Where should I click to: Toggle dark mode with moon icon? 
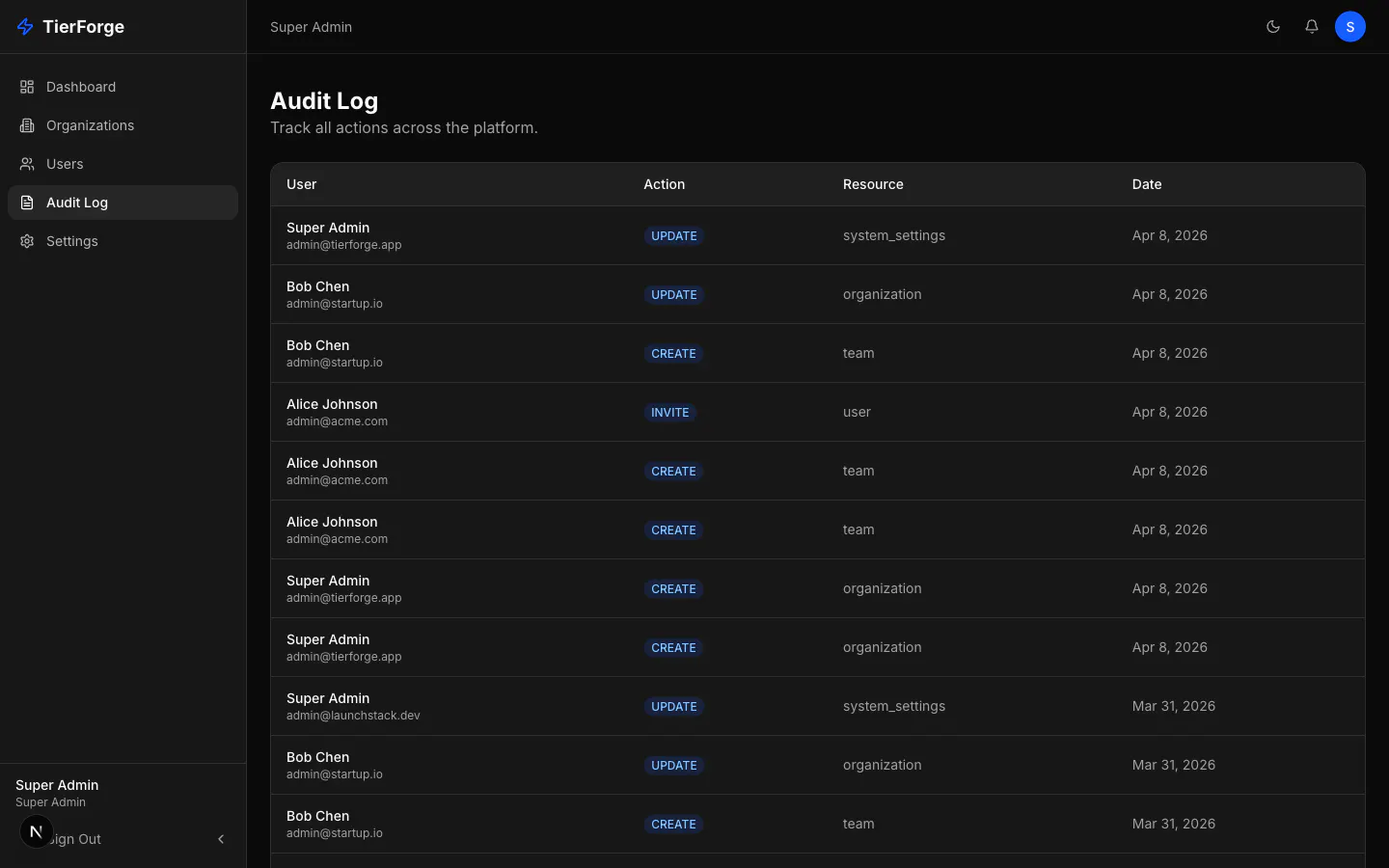coord(1273,27)
